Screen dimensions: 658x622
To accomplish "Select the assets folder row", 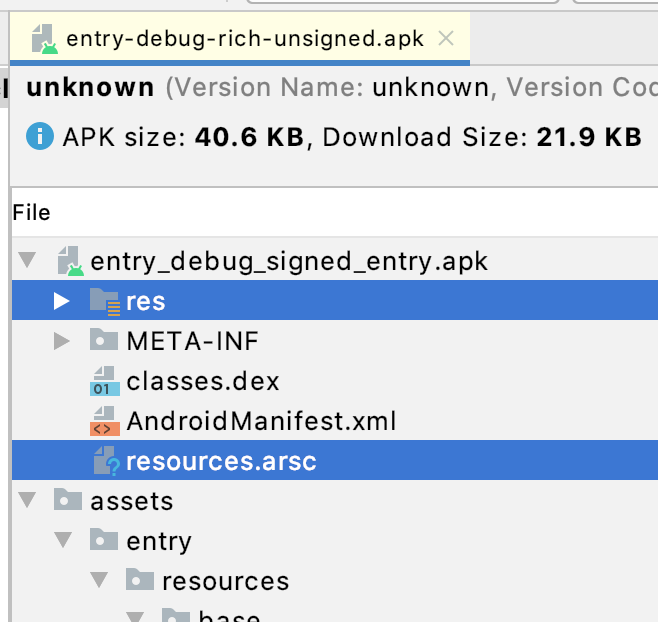I will [335, 501].
